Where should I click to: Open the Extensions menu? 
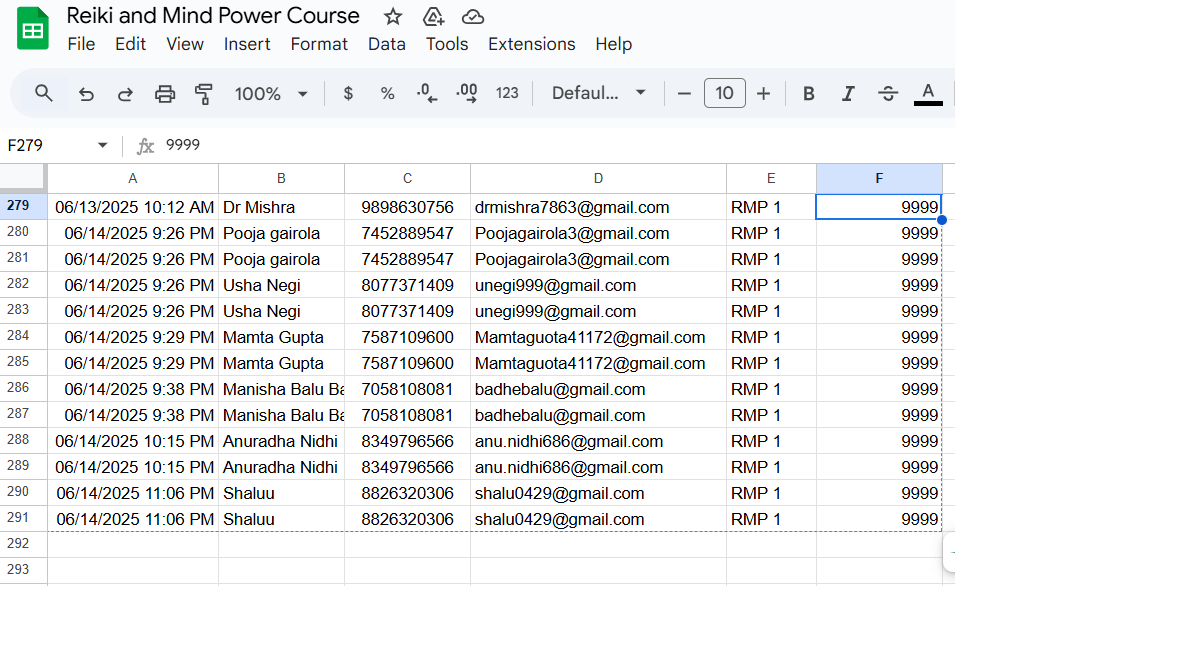(531, 44)
